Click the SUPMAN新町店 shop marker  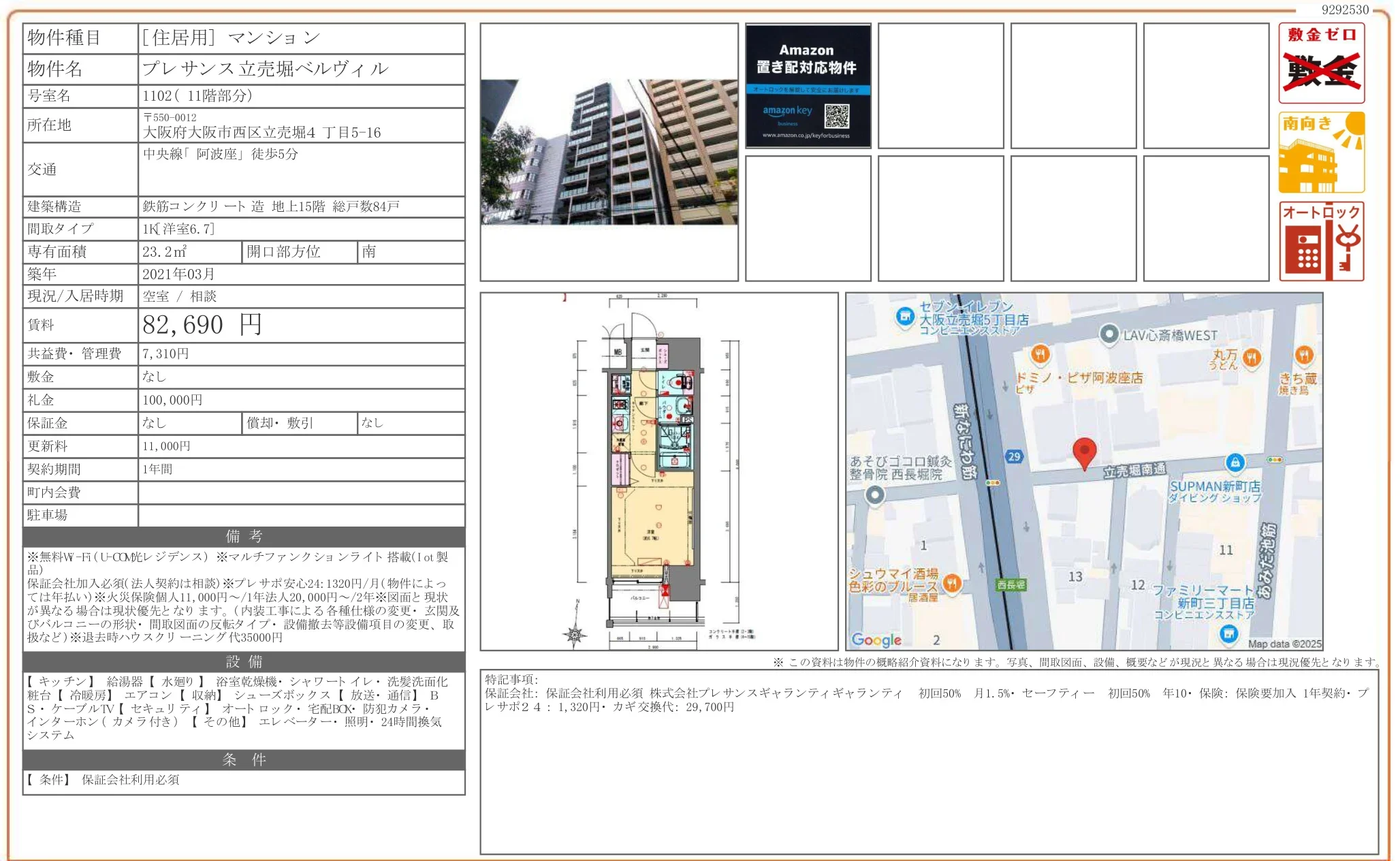[x=1235, y=463]
